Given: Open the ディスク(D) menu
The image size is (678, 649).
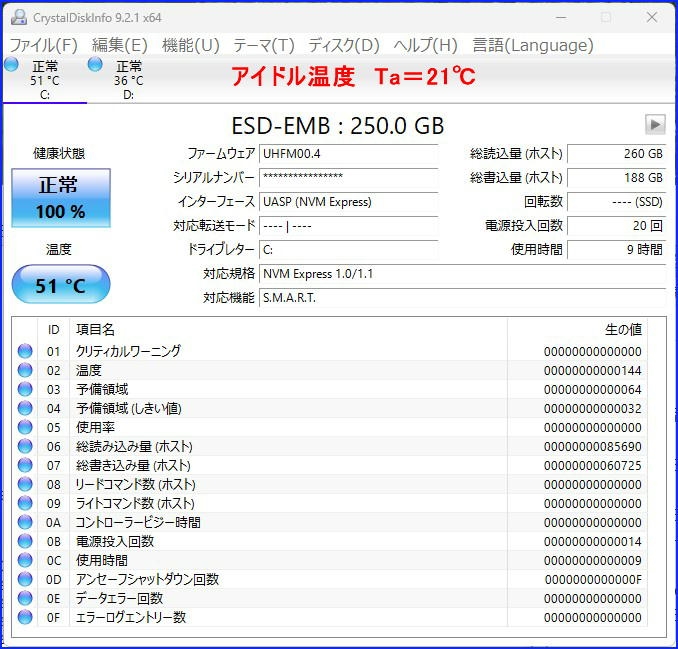Looking at the screenshot, I should (x=344, y=45).
